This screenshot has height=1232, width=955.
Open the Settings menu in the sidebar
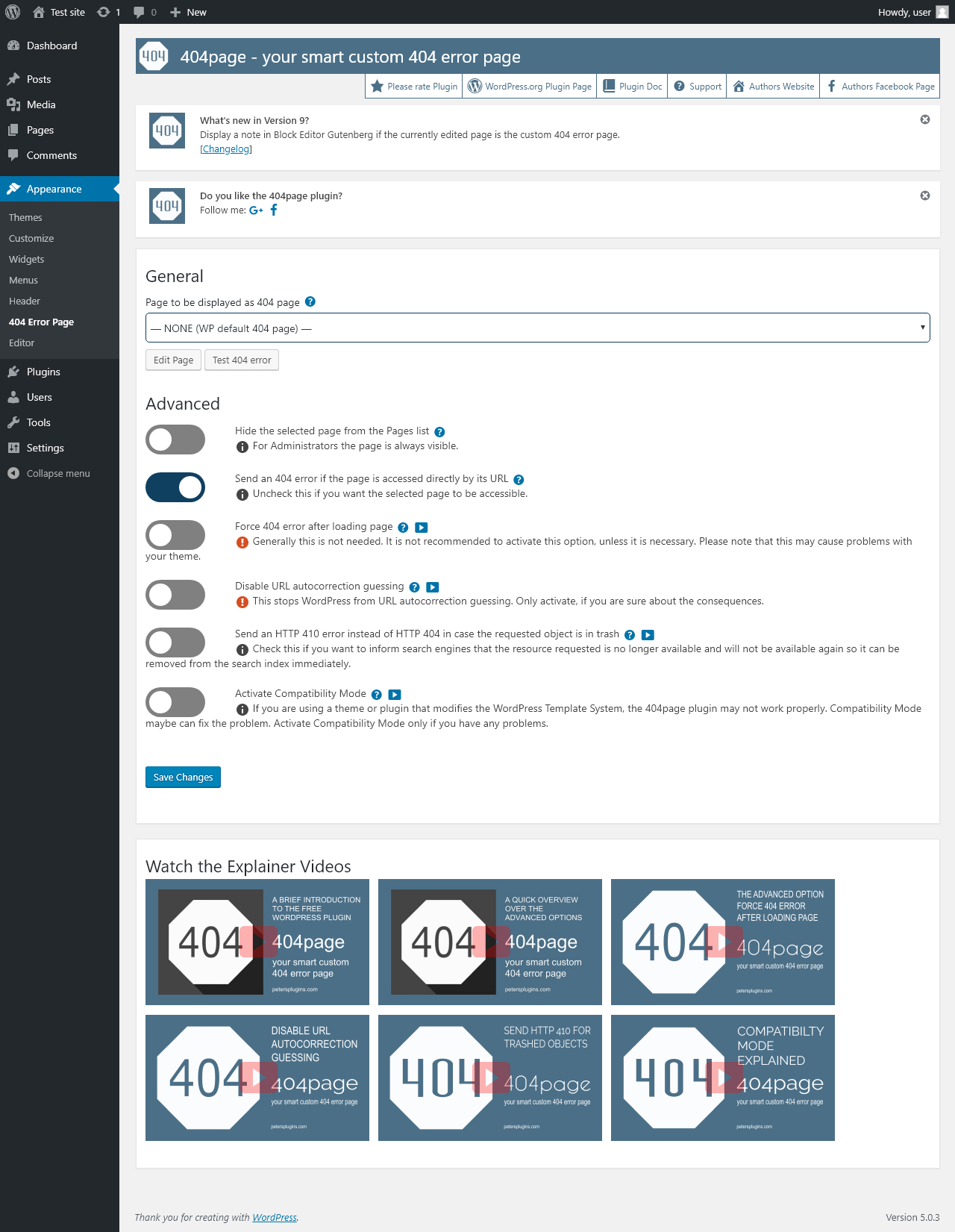coord(60,448)
